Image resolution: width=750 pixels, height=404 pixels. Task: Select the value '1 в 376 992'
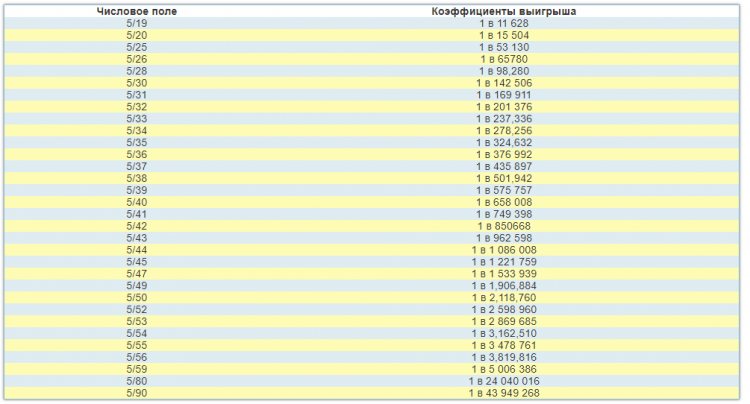click(x=504, y=155)
